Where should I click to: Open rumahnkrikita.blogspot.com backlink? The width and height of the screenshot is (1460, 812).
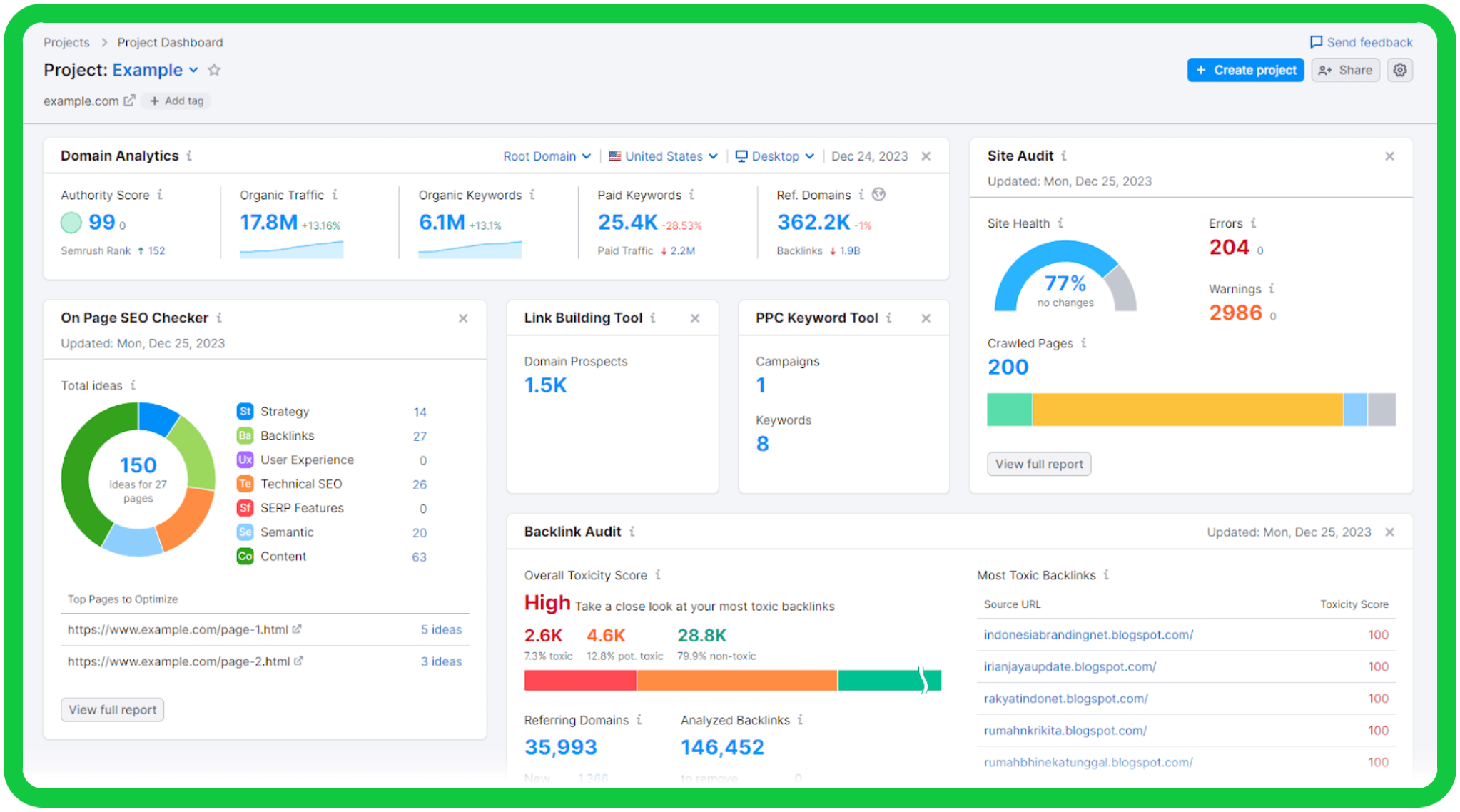coord(1065,731)
